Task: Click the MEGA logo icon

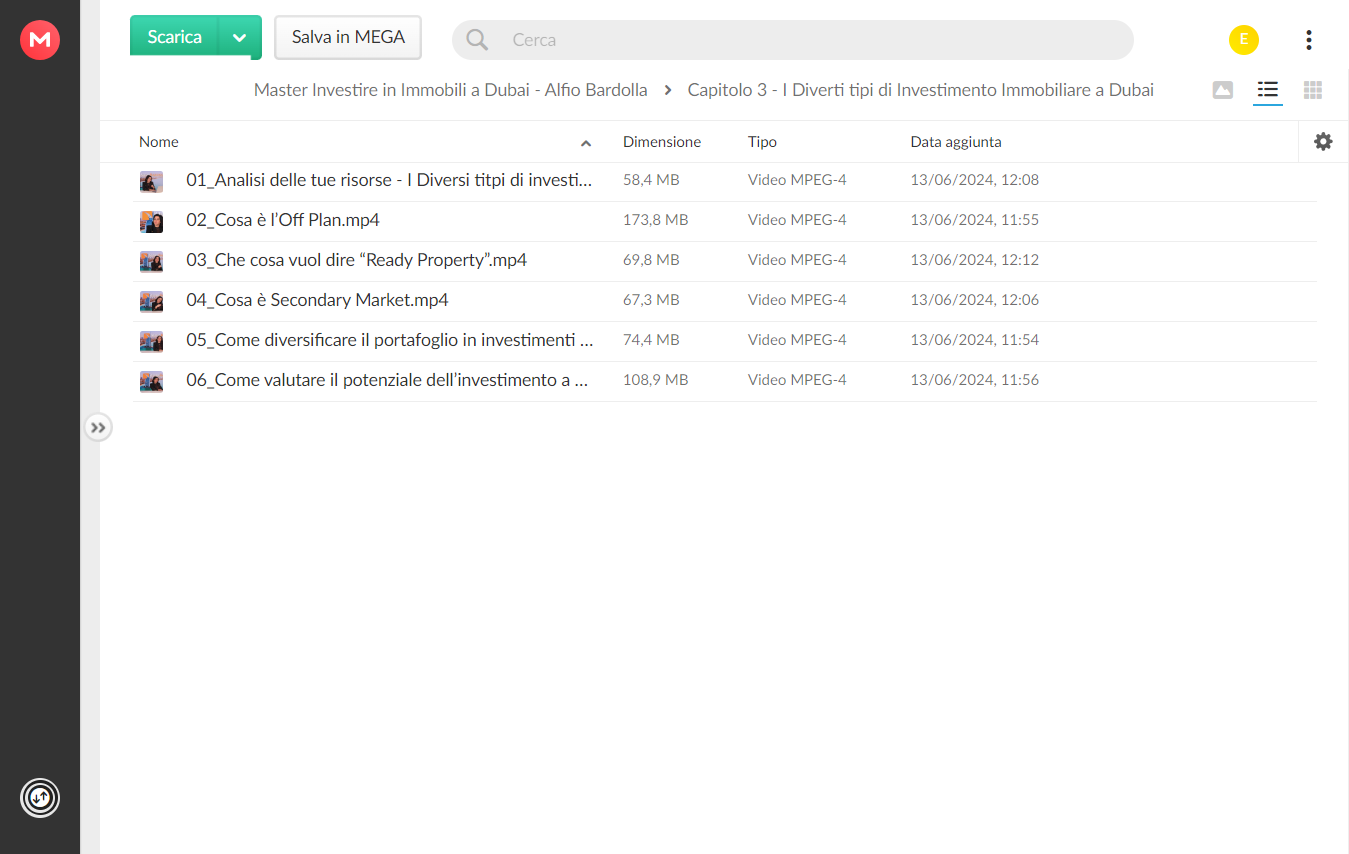Action: tap(40, 40)
